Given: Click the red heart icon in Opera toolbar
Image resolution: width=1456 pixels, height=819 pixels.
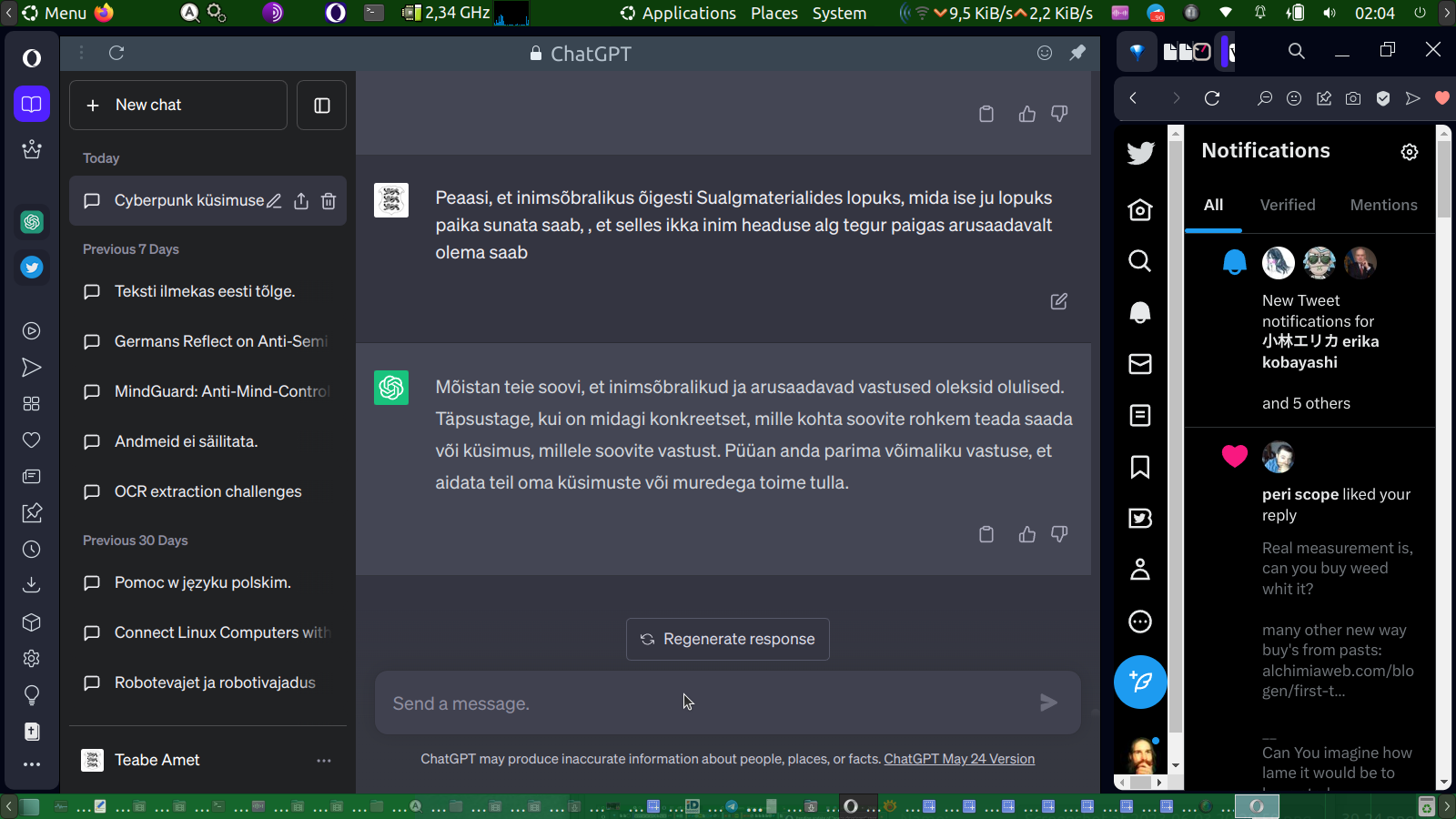Looking at the screenshot, I should click(x=1442, y=98).
